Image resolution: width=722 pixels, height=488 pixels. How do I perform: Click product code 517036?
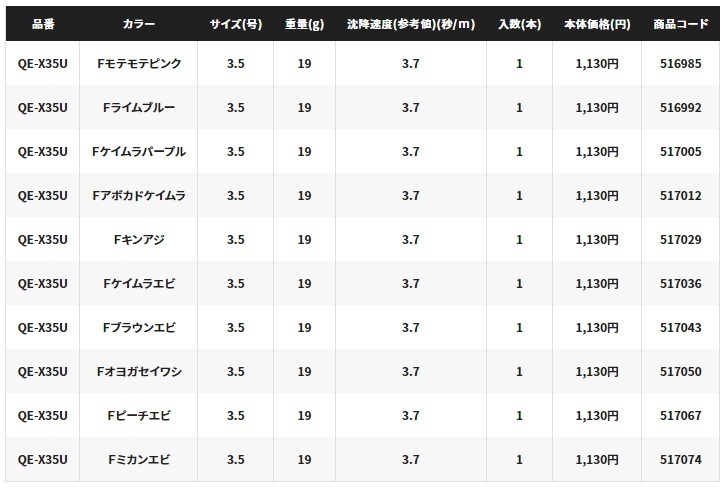tap(678, 284)
